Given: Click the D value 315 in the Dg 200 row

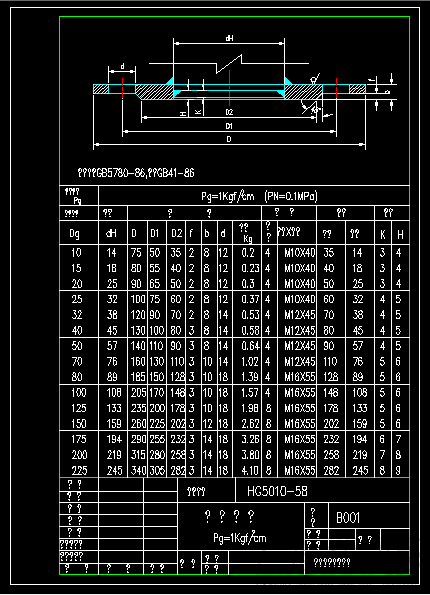Looking at the screenshot, I should [138, 455].
